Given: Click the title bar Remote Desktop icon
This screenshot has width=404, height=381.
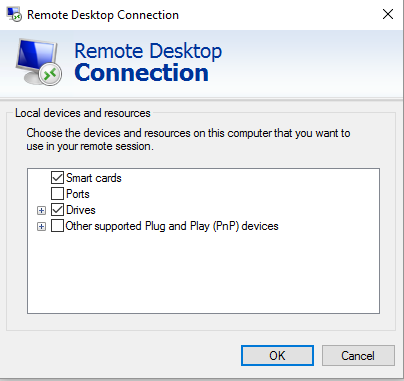Looking at the screenshot, I should tap(14, 14).
